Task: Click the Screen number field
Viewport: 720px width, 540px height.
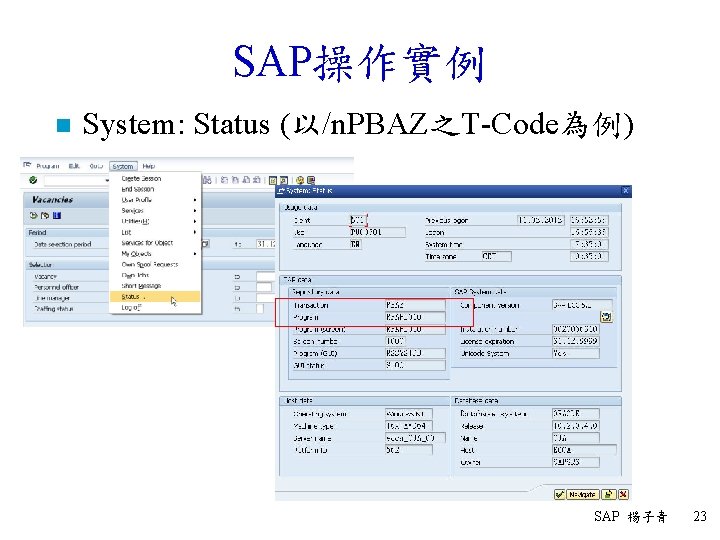Action: [395, 341]
